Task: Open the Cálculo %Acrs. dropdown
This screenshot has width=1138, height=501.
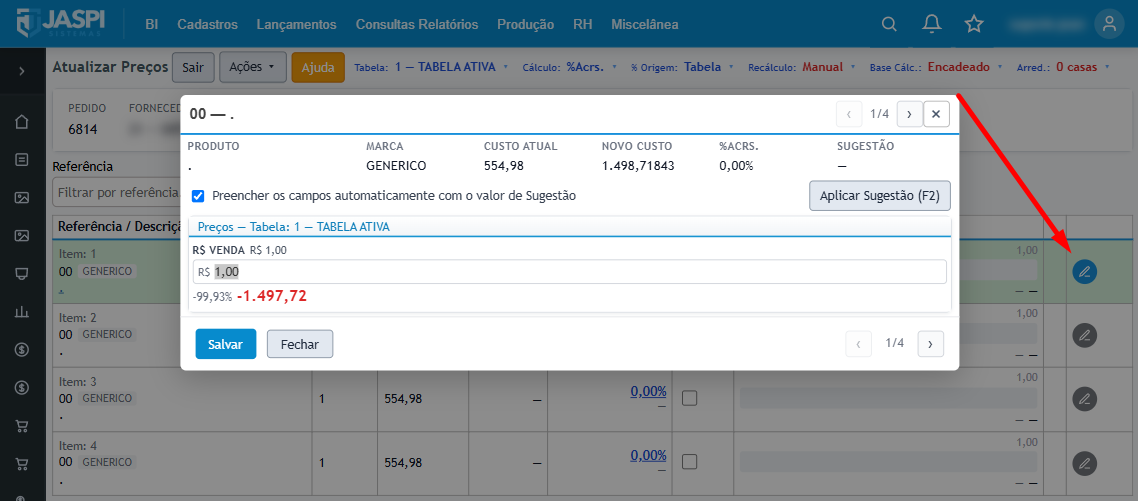Action: 570,67
